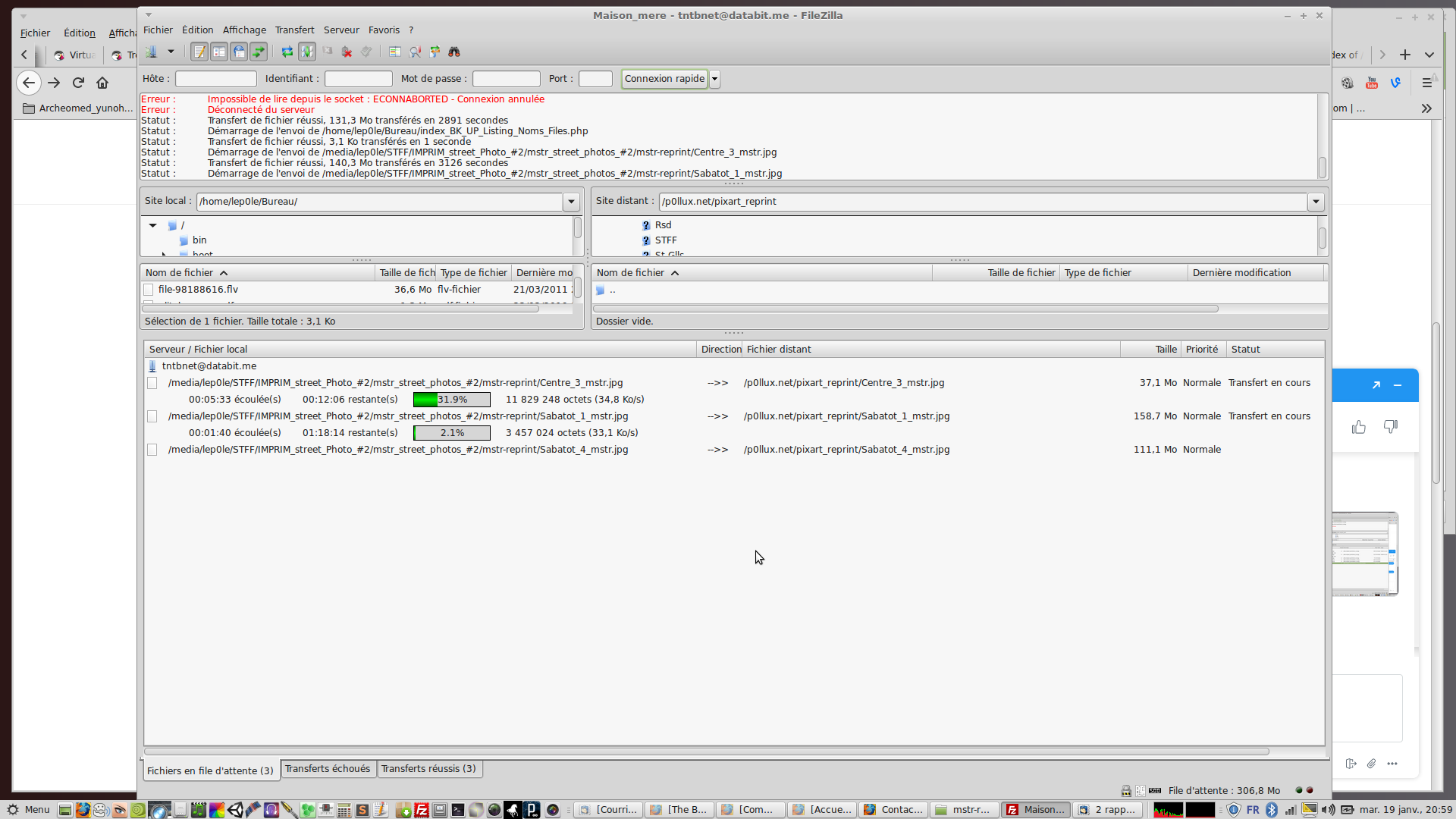The width and height of the screenshot is (1456, 819).
Task: Expand Connexion rapide history arrow
Action: (714, 79)
